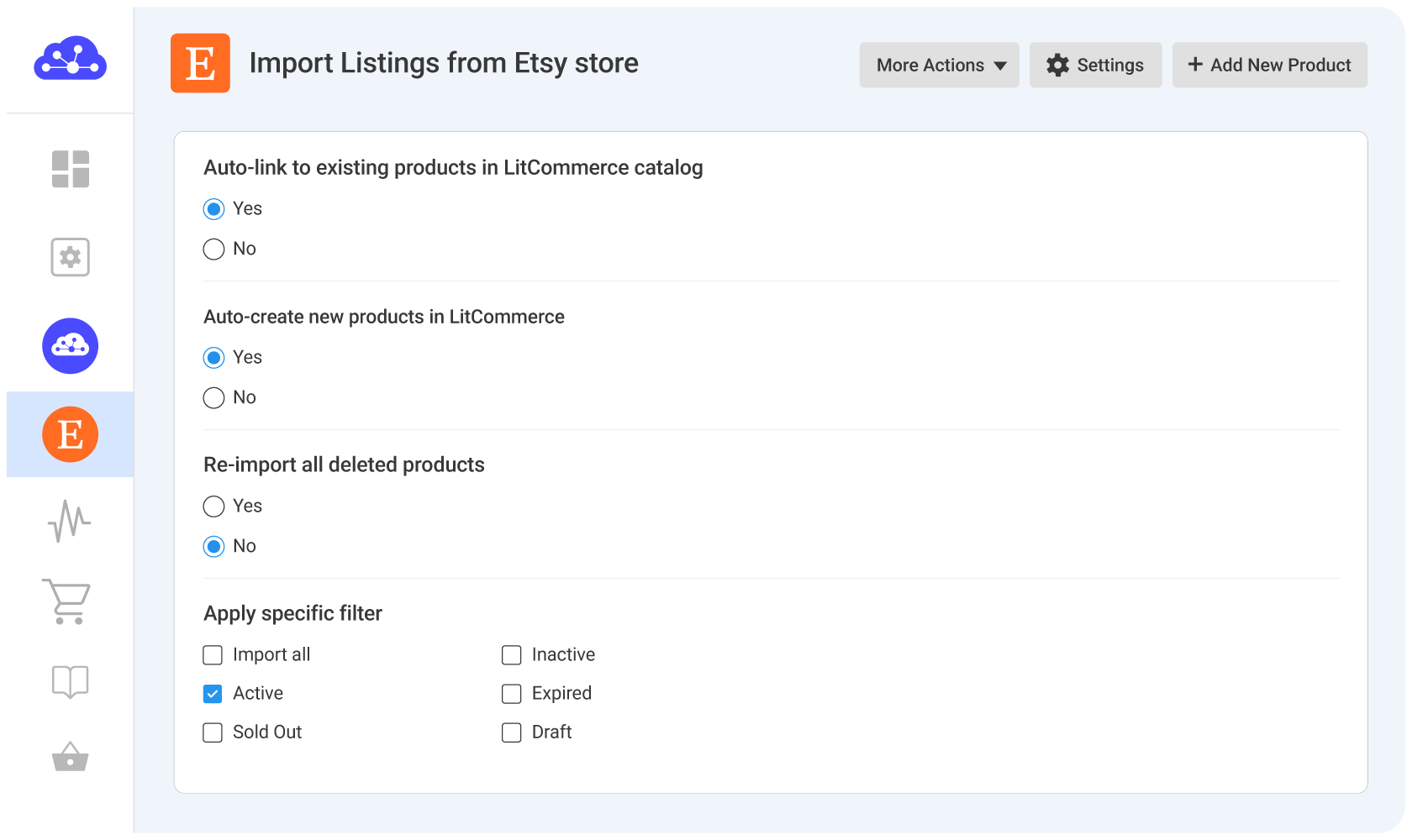
Task: Click the Add New Product button
Action: click(1269, 66)
